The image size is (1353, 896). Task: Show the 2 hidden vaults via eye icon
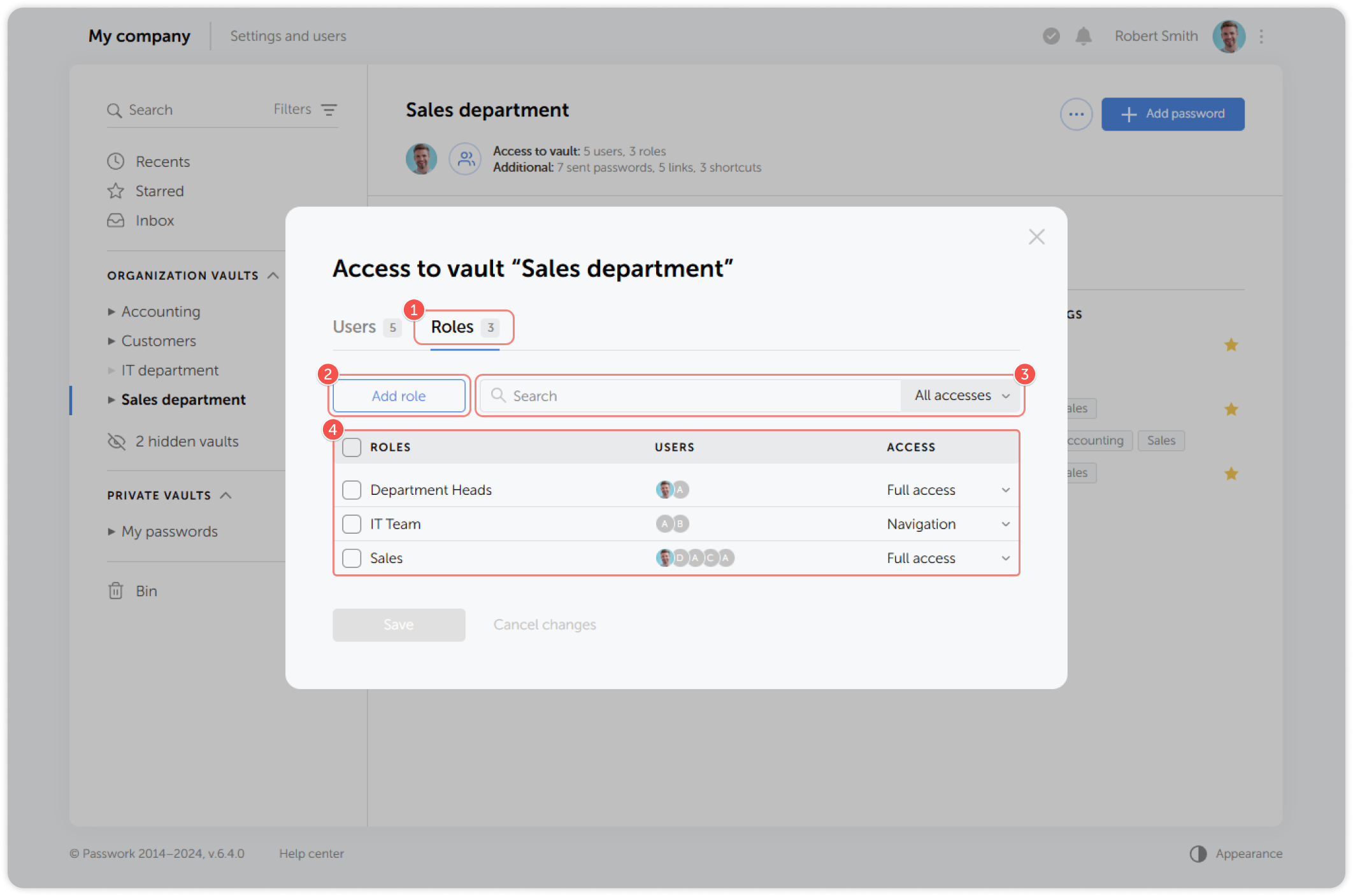click(x=116, y=441)
